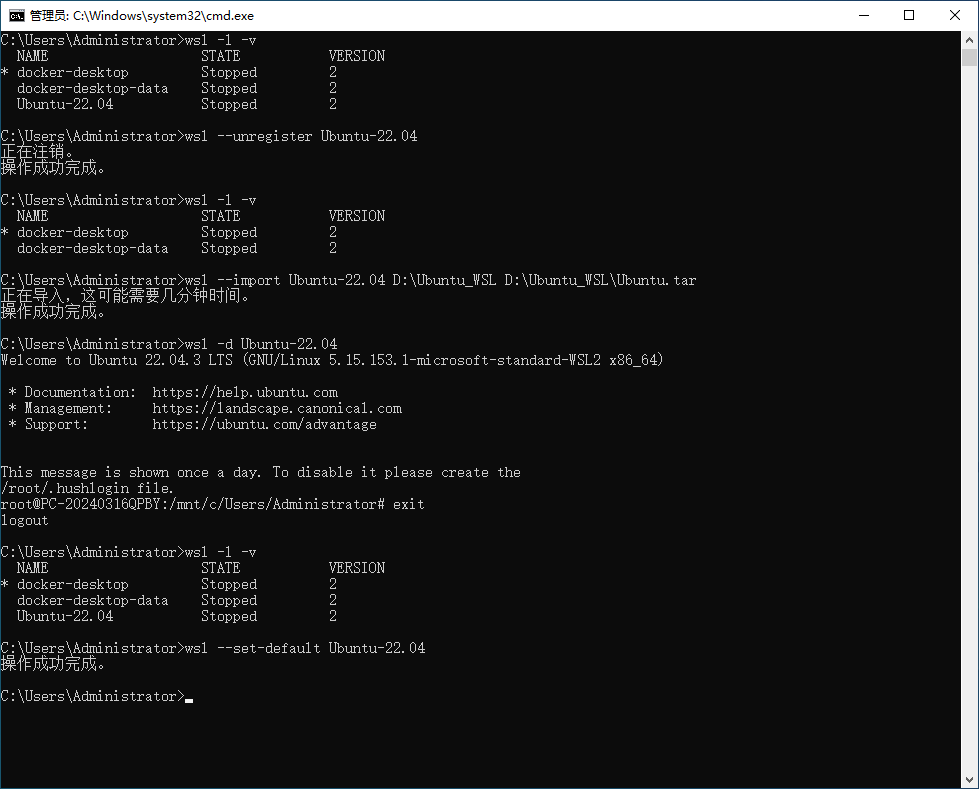Click the 'logout' text line
The height and width of the screenshot is (789, 979).
pyautogui.click(x=24, y=521)
